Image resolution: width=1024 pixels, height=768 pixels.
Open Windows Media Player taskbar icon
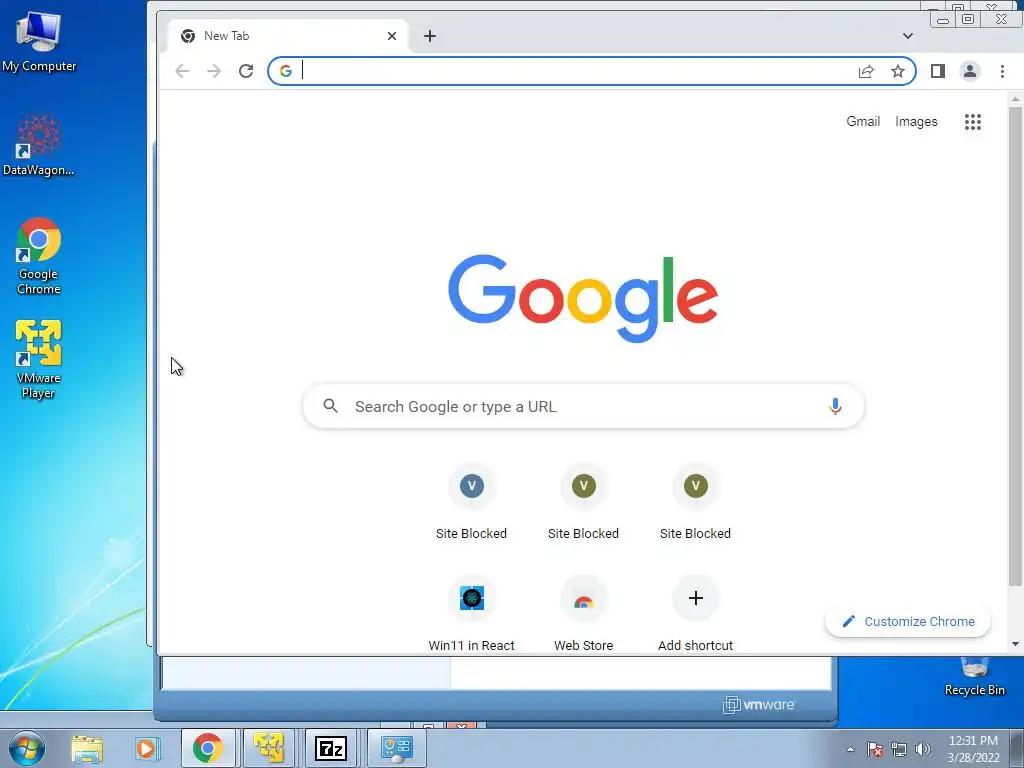146,748
